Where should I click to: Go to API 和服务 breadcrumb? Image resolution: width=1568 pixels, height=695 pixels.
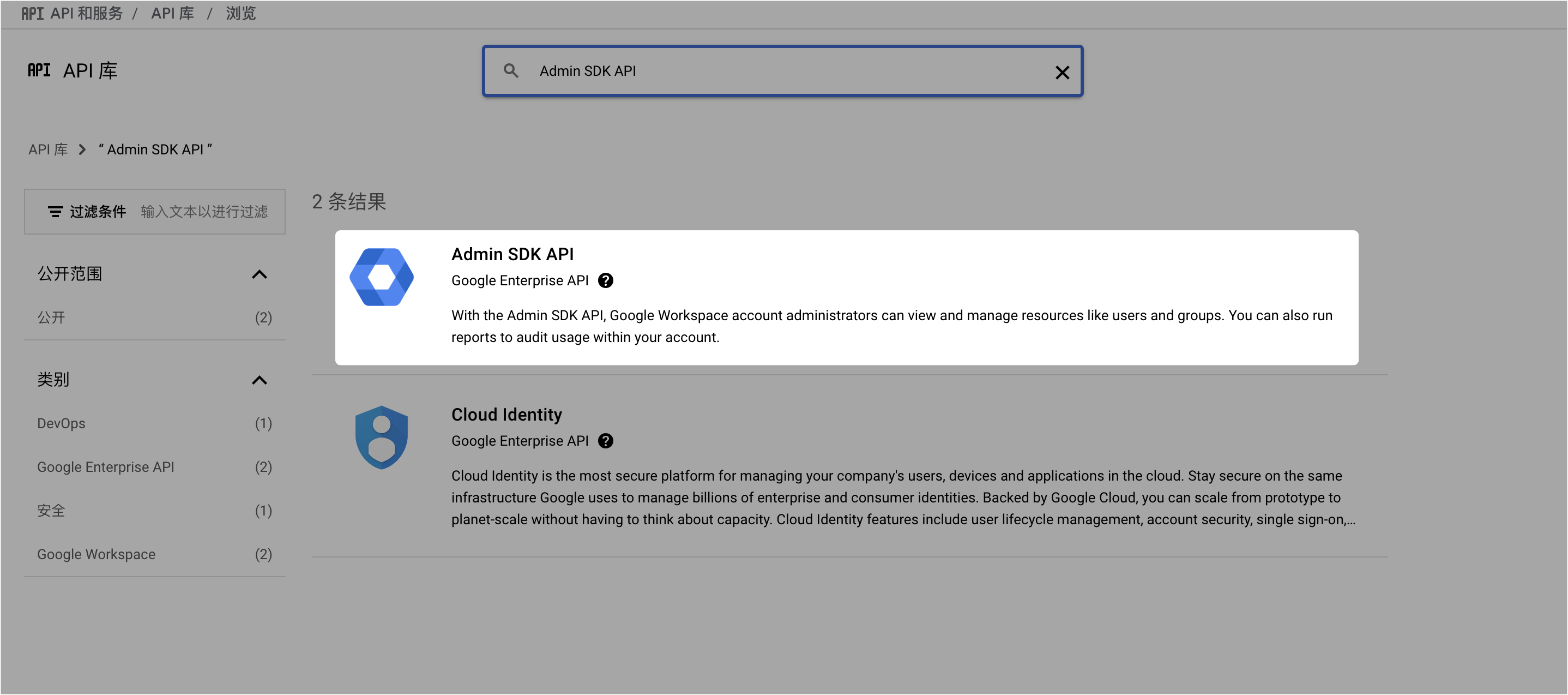(x=87, y=14)
